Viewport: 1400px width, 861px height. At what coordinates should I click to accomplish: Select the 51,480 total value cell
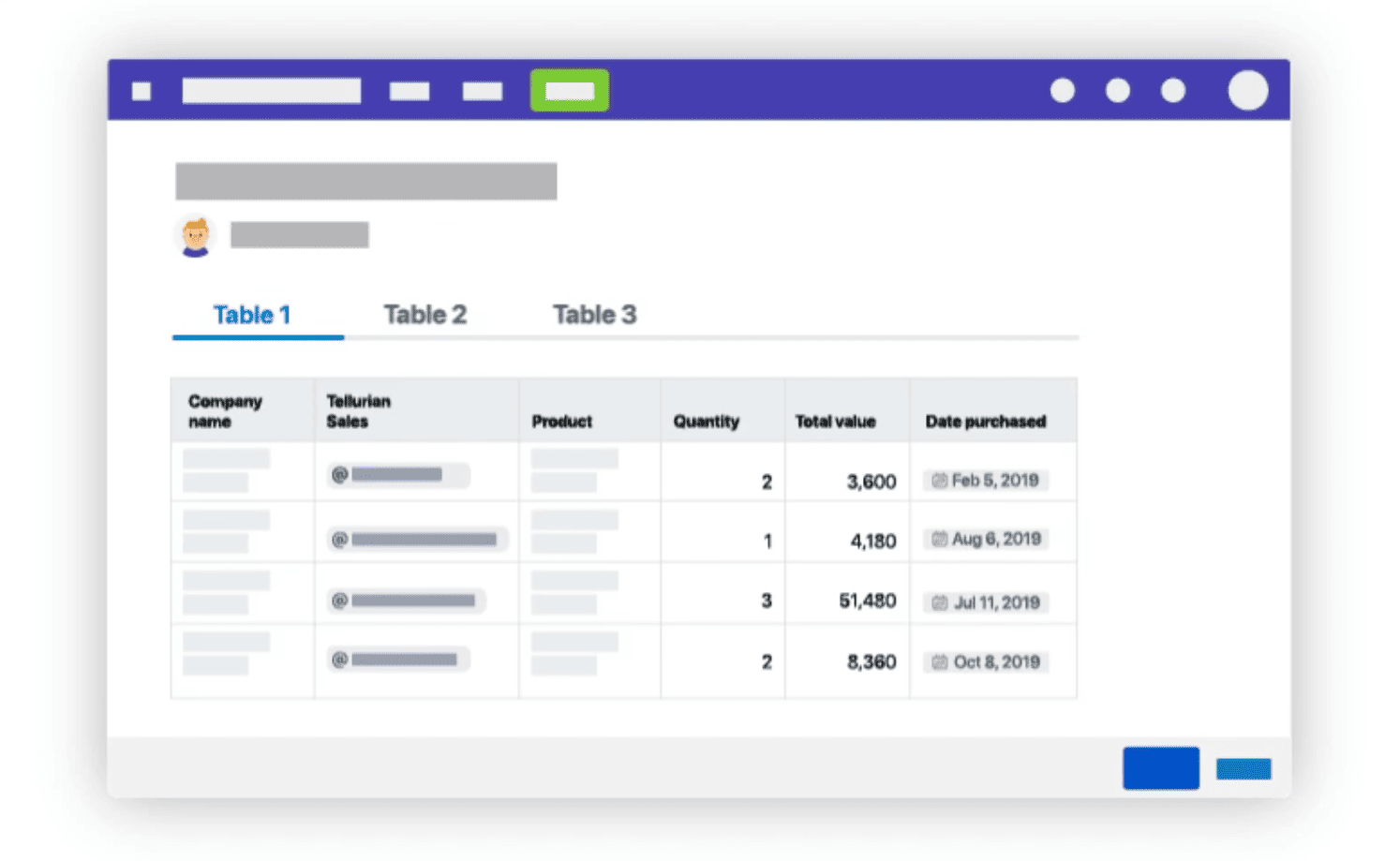coord(867,601)
